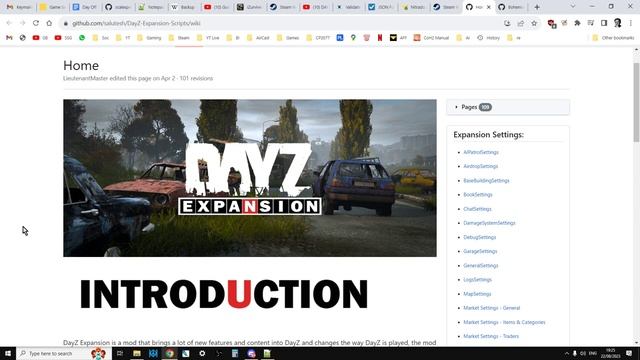Open the AIPatrolSettings wiki link
Image resolution: width=640 pixels, height=360 pixels.
coord(481,152)
